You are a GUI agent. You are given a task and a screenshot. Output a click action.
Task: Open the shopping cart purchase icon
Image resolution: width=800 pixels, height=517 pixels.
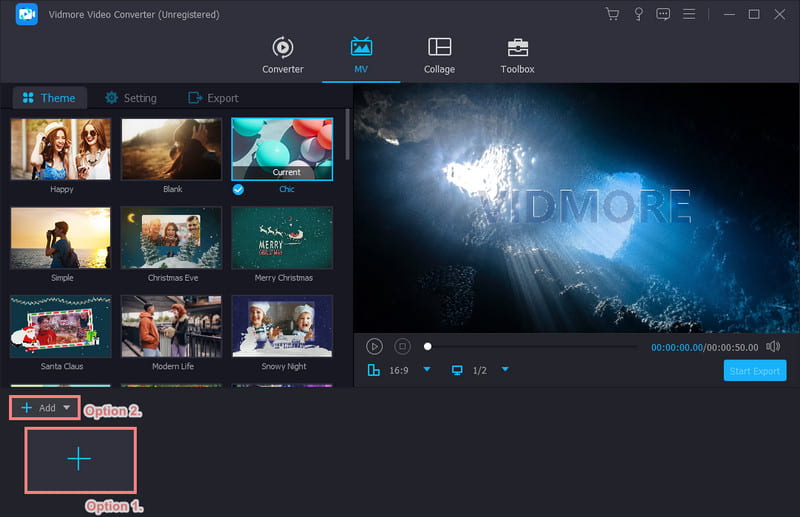(612, 14)
